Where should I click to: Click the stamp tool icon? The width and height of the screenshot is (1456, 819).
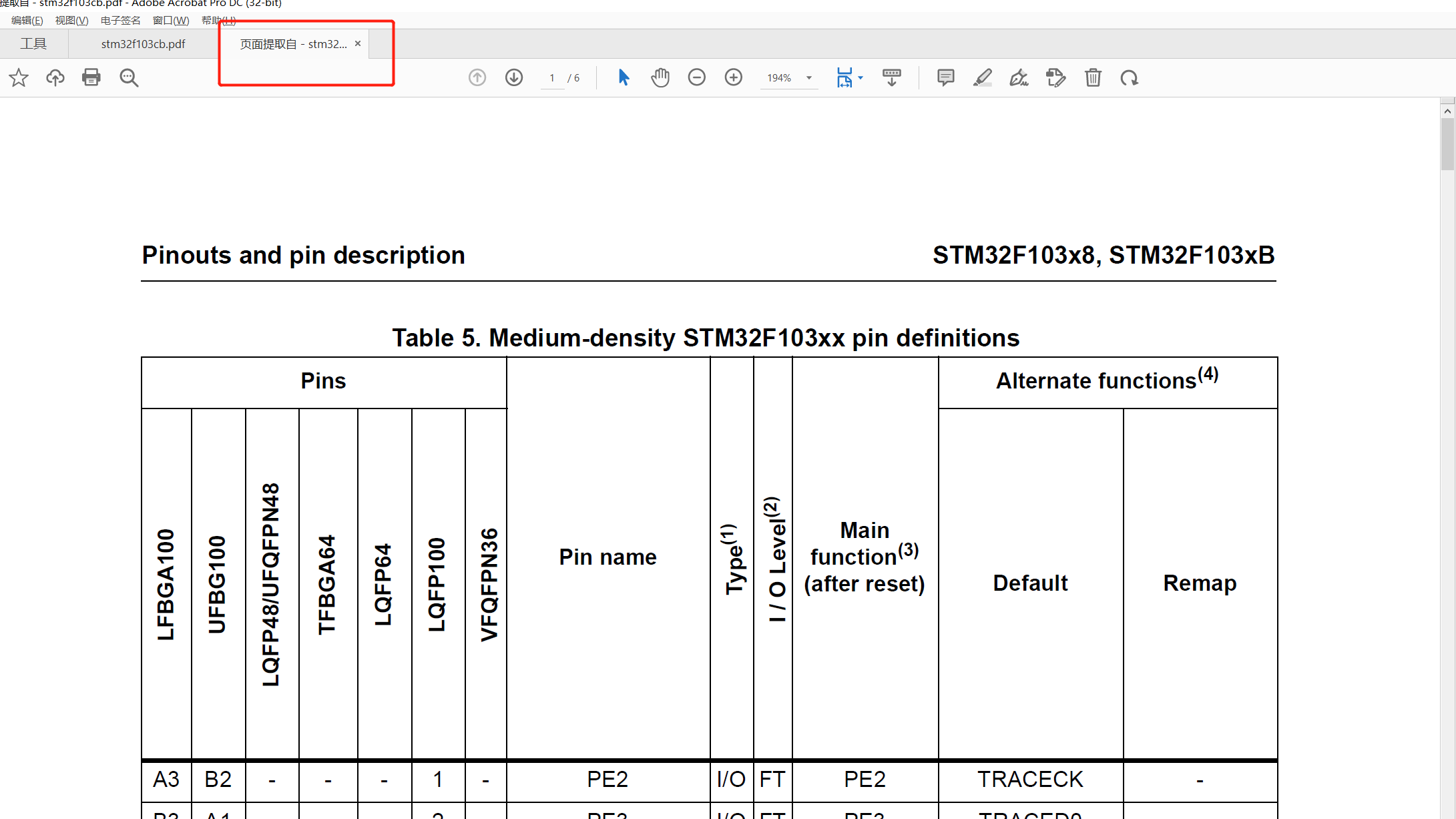coord(1056,78)
